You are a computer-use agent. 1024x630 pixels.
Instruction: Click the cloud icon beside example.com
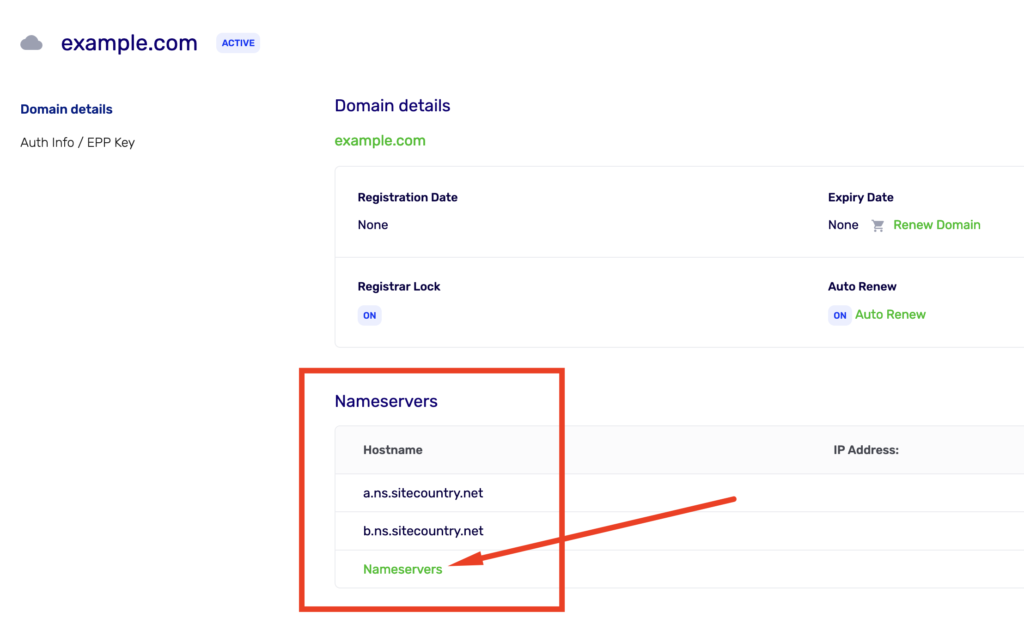(31, 43)
